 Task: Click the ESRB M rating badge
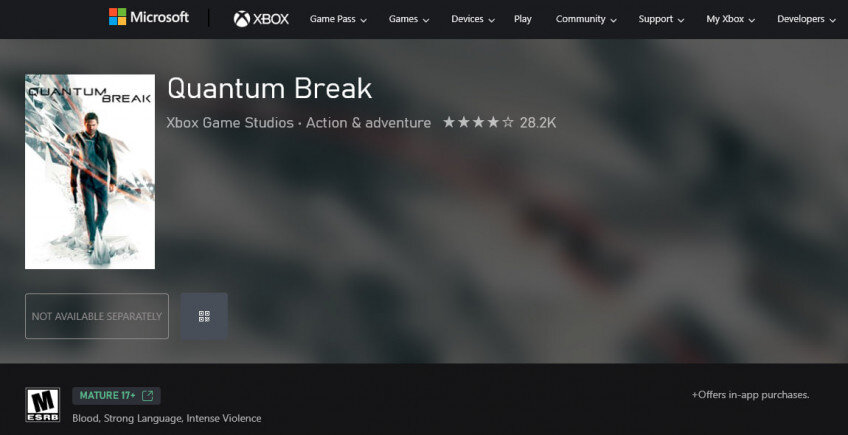click(43, 405)
